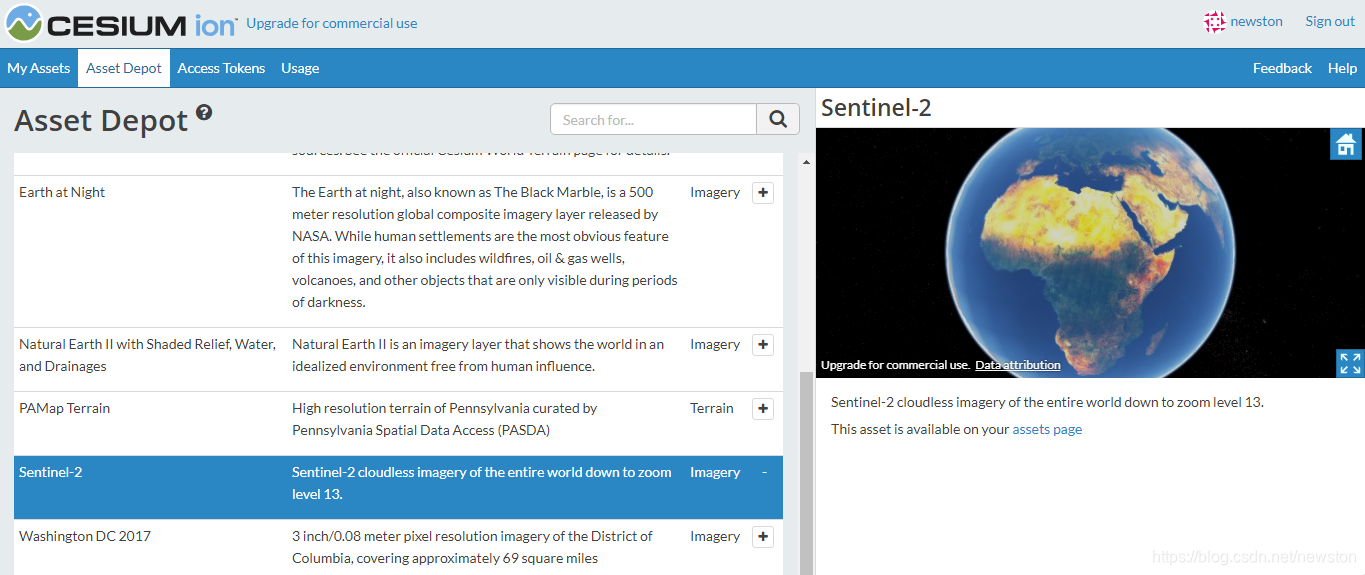
Task: Click the newston user avatar icon
Action: (1215, 22)
